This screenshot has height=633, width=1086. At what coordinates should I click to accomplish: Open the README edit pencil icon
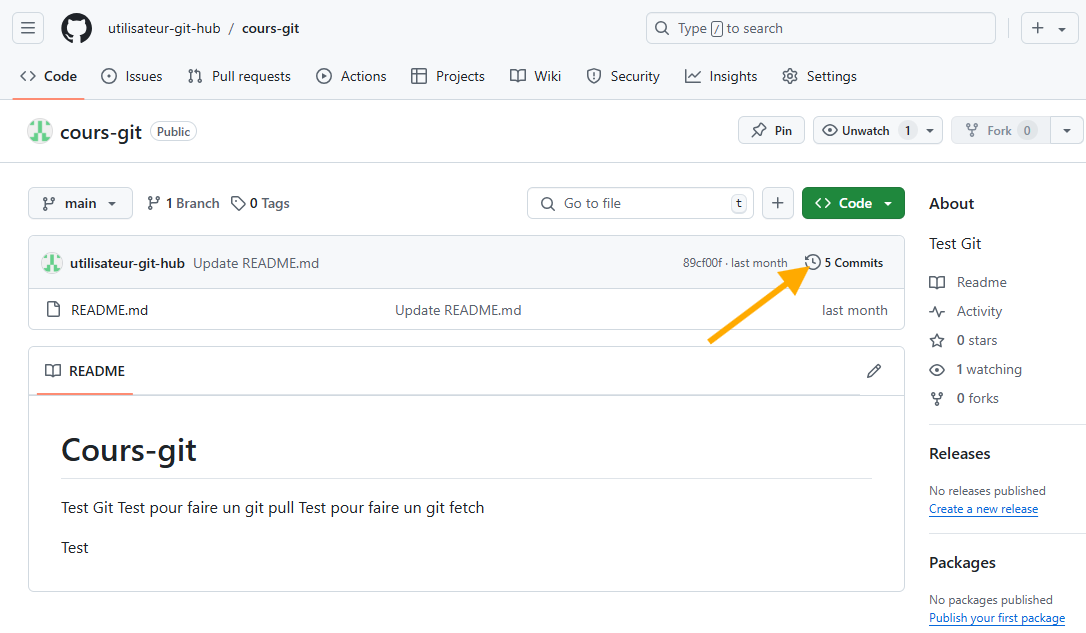coord(874,371)
